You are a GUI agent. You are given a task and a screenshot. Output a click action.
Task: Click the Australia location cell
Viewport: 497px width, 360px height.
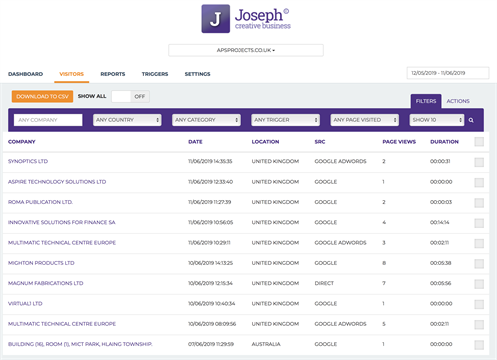click(x=266, y=344)
